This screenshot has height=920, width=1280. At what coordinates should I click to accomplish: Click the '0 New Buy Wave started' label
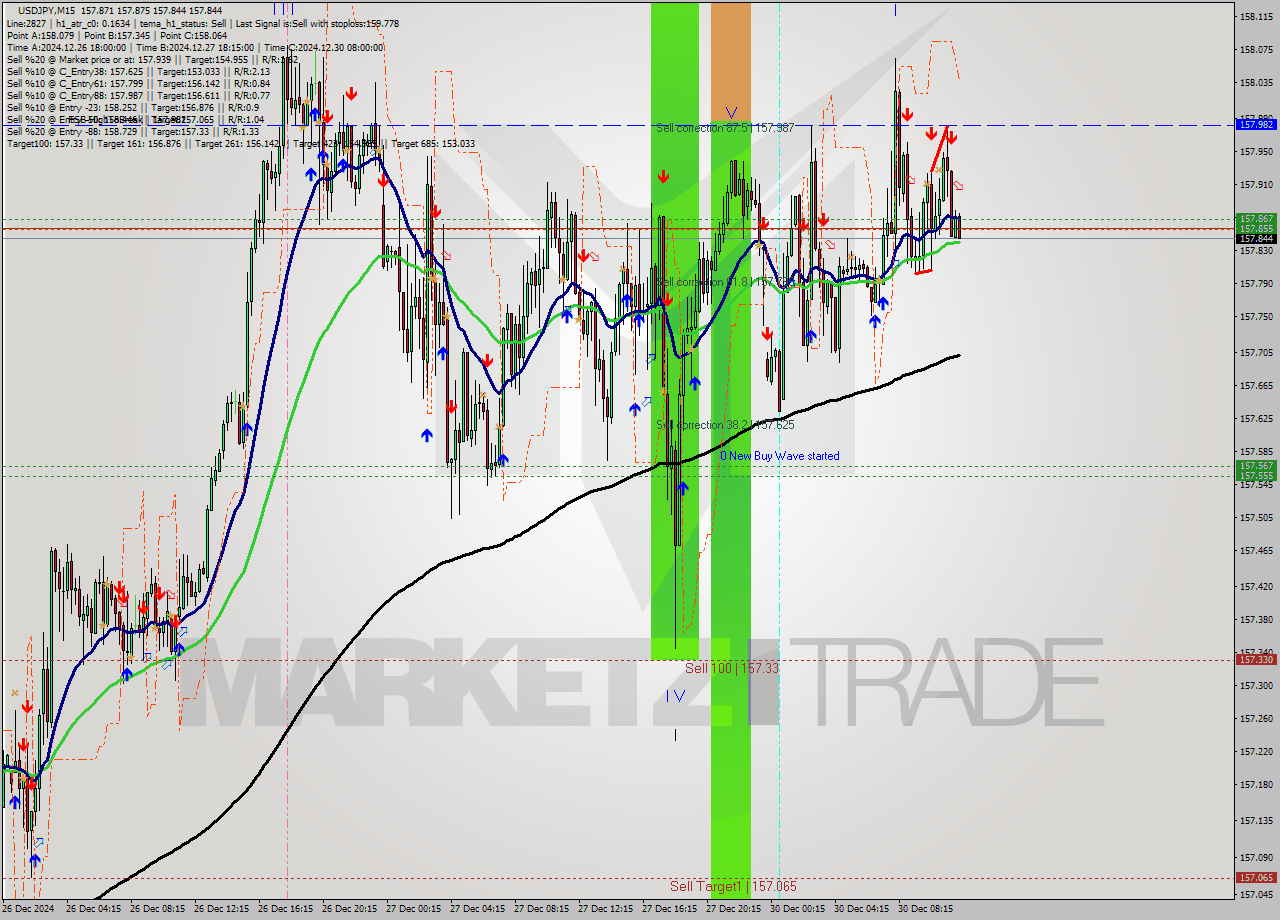780,456
